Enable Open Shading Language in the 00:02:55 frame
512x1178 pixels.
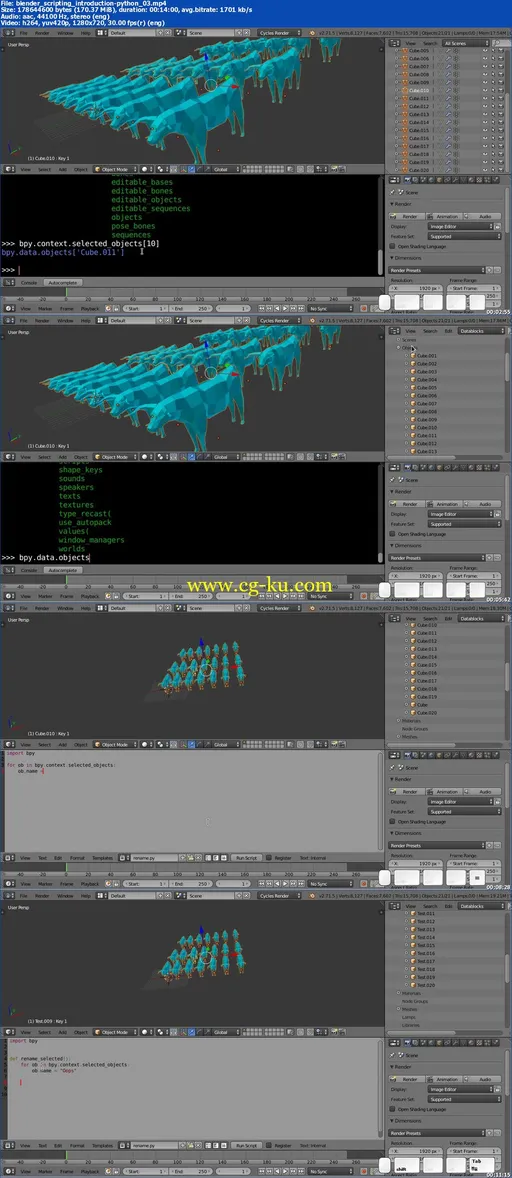393,246
